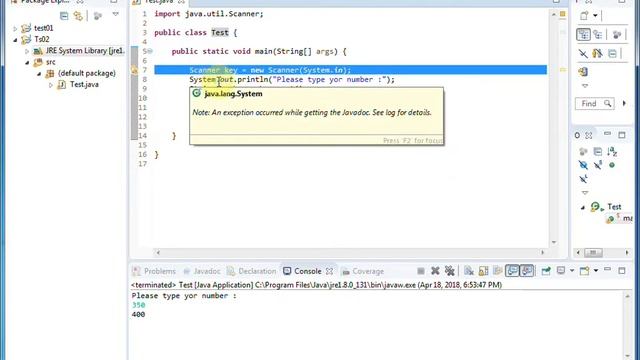Collapse the src folder

pos(27,62)
